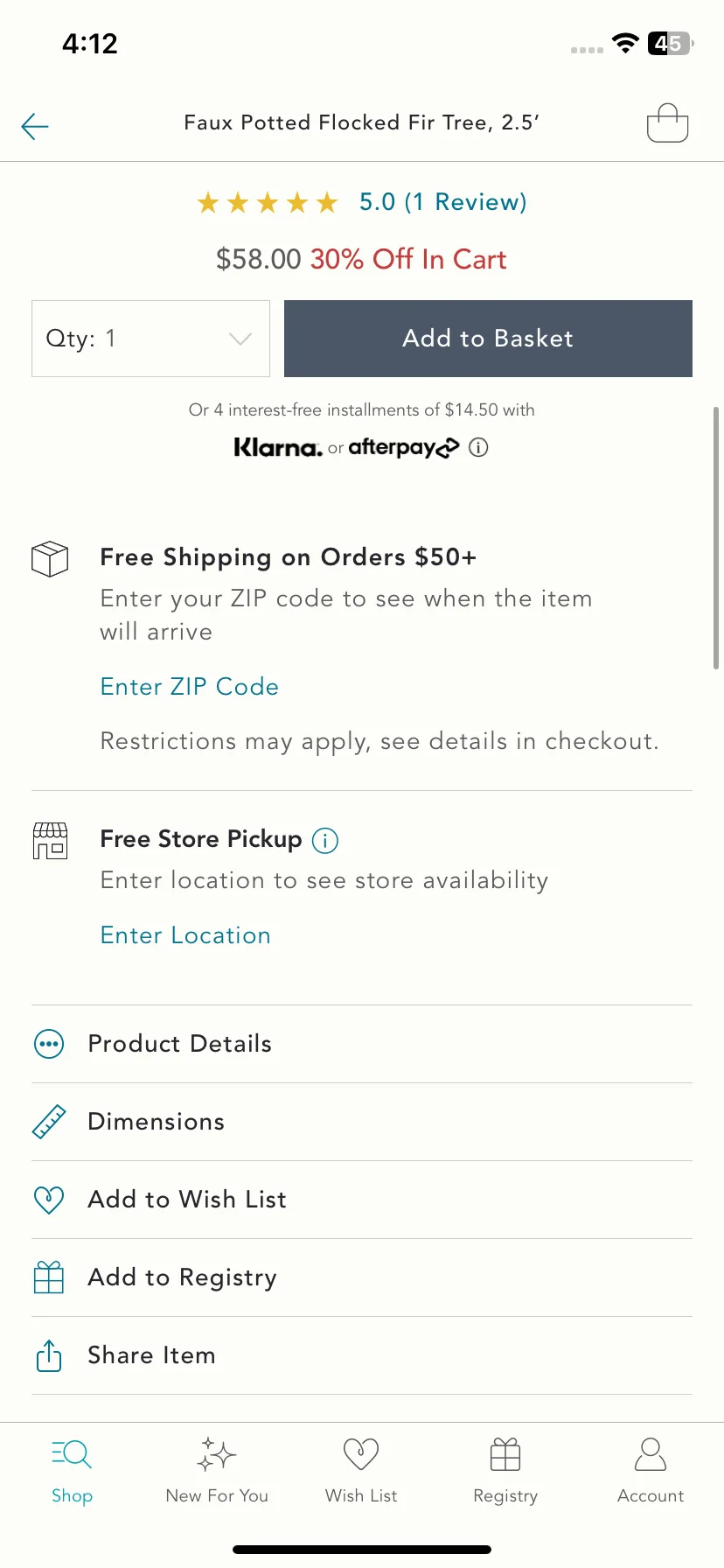Open the Account tab
Image resolution: width=724 pixels, height=1568 pixels.
[651, 1470]
